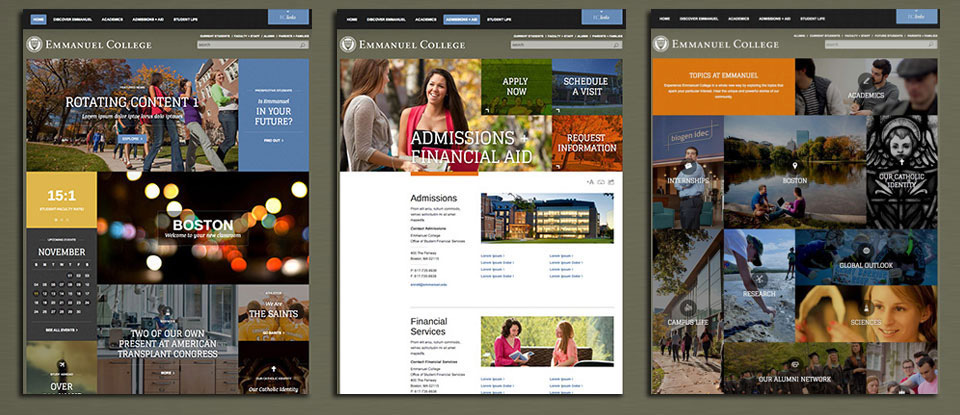Click the More link on the Transplant Congress story
Image resolution: width=960 pixels, height=415 pixels.
coord(167,372)
